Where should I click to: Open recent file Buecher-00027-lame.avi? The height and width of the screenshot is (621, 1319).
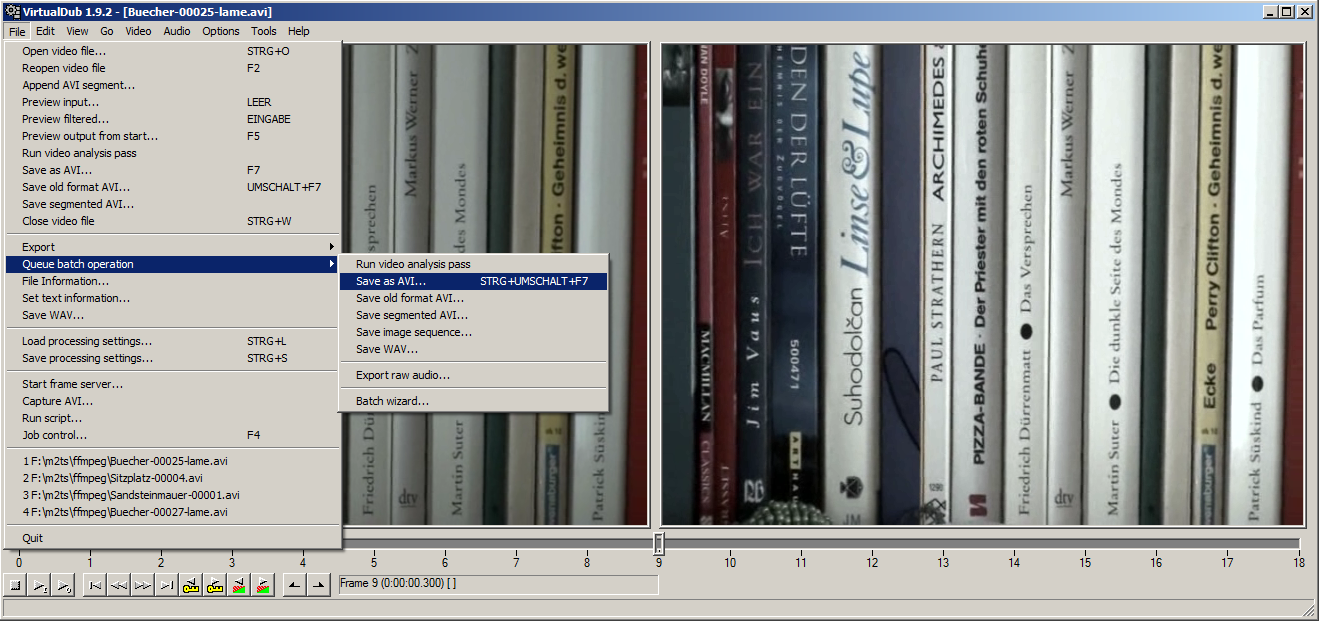coord(173,512)
